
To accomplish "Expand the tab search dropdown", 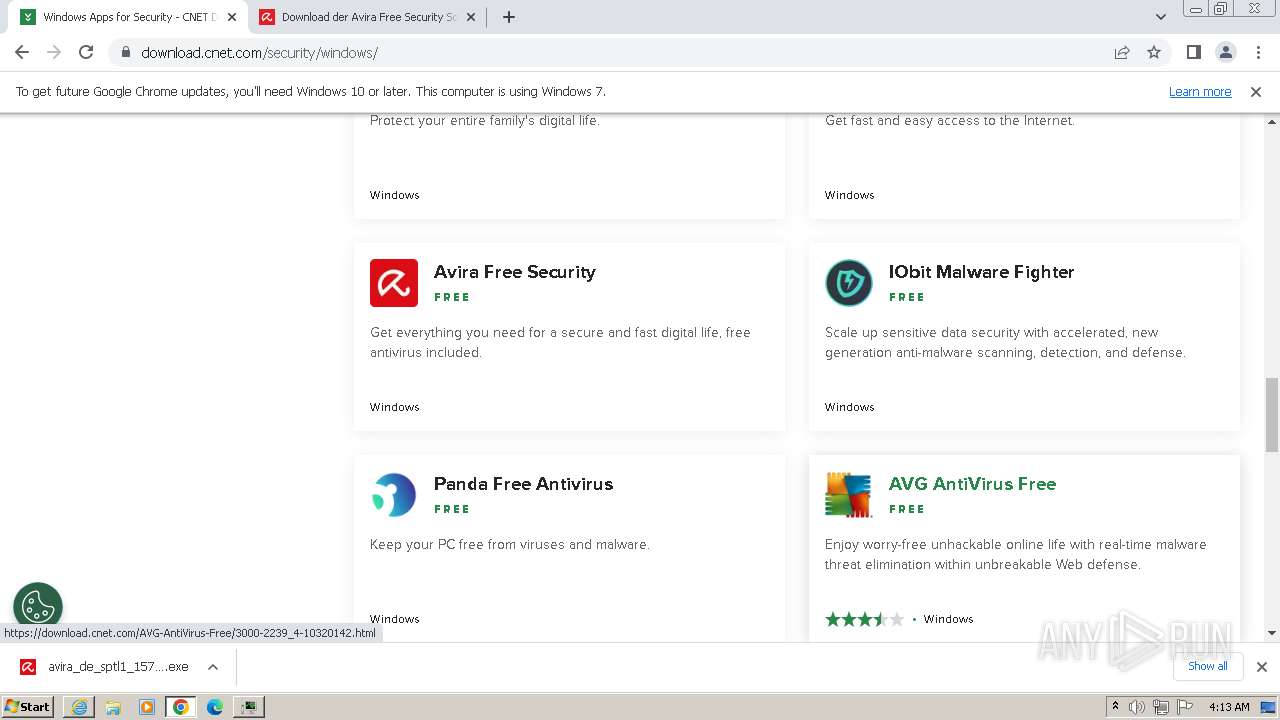I will coord(1161,17).
